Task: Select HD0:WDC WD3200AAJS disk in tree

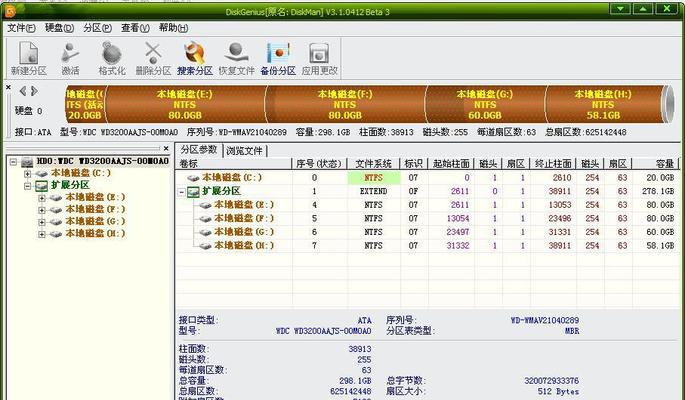Action: 102,161
